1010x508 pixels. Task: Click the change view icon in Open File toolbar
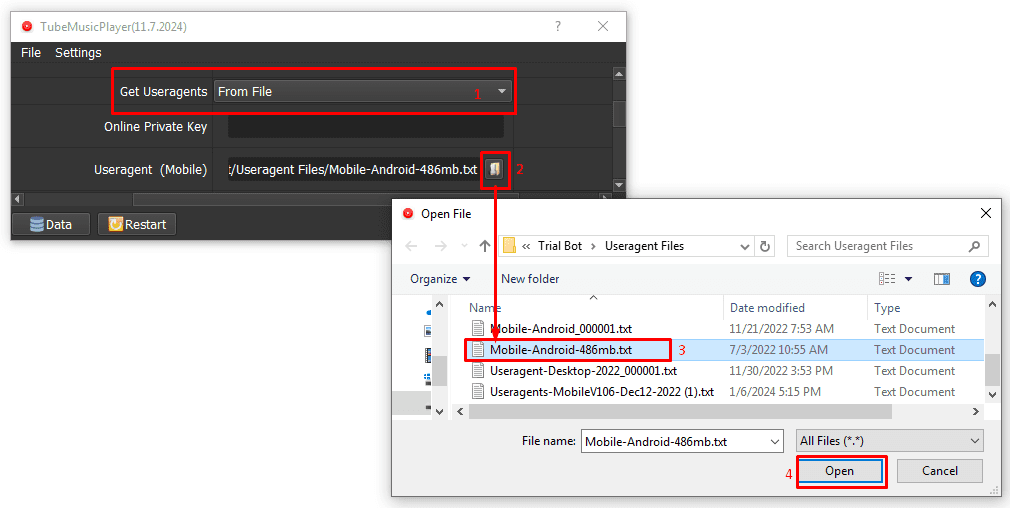coord(887,279)
